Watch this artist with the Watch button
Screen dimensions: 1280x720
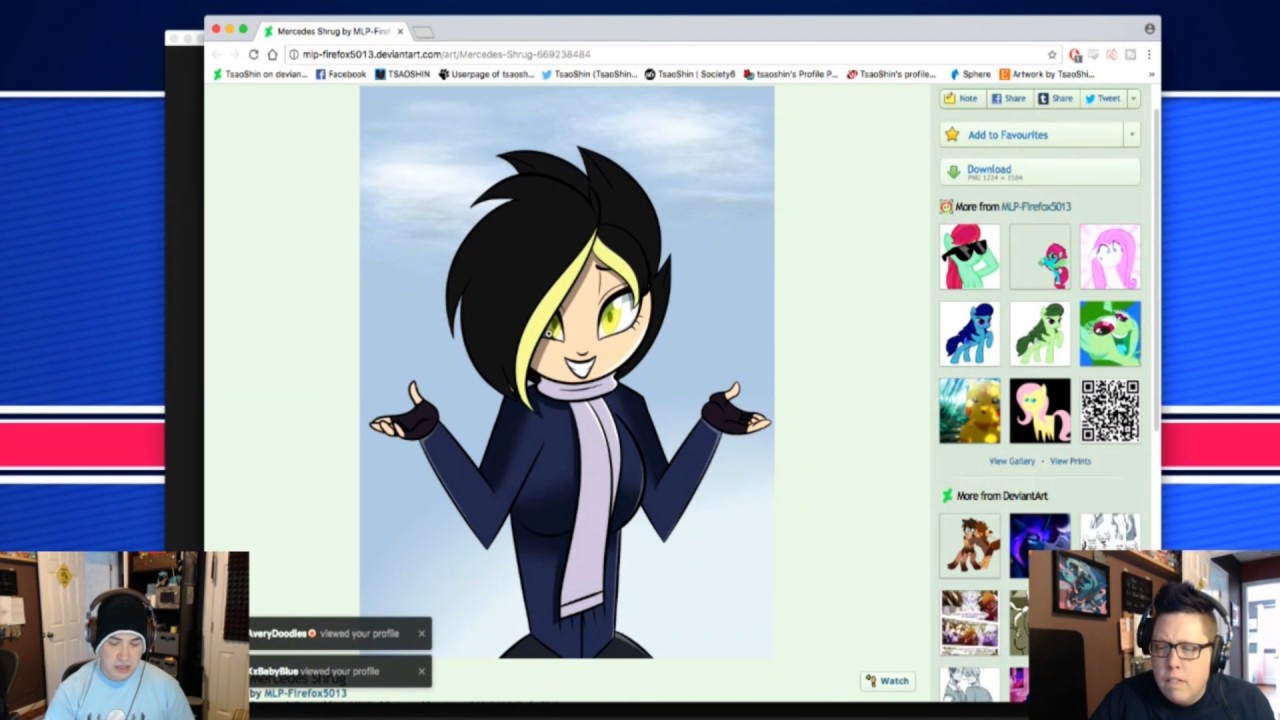click(888, 681)
